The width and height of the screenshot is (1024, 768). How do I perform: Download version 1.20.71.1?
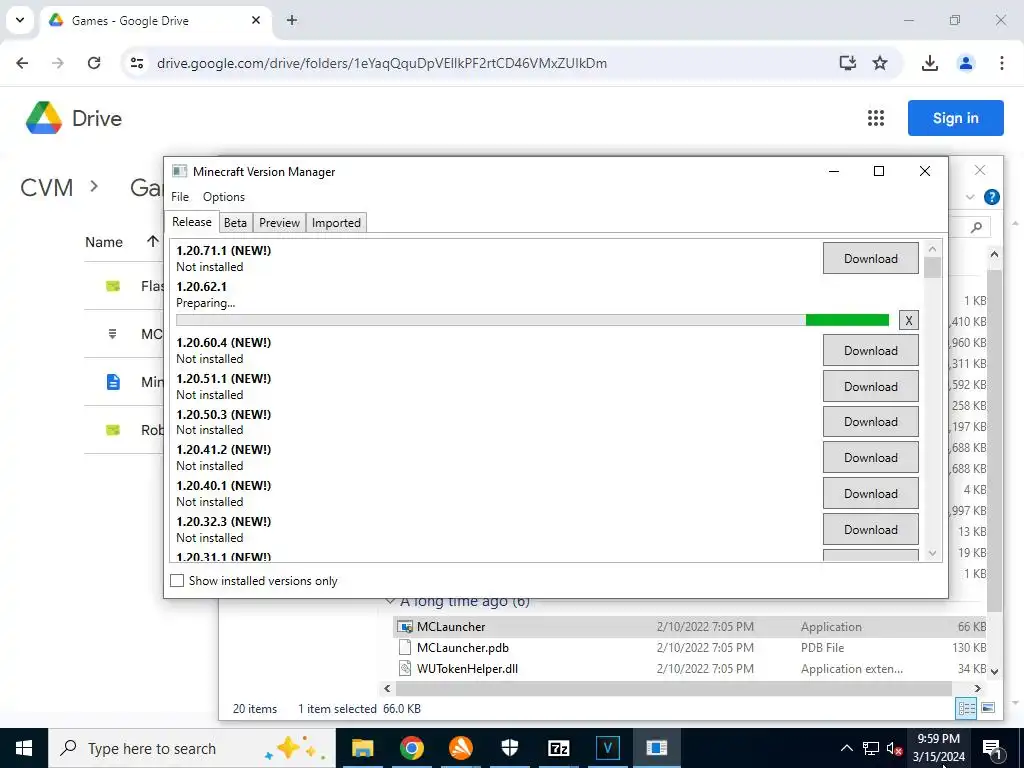[x=871, y=259]
